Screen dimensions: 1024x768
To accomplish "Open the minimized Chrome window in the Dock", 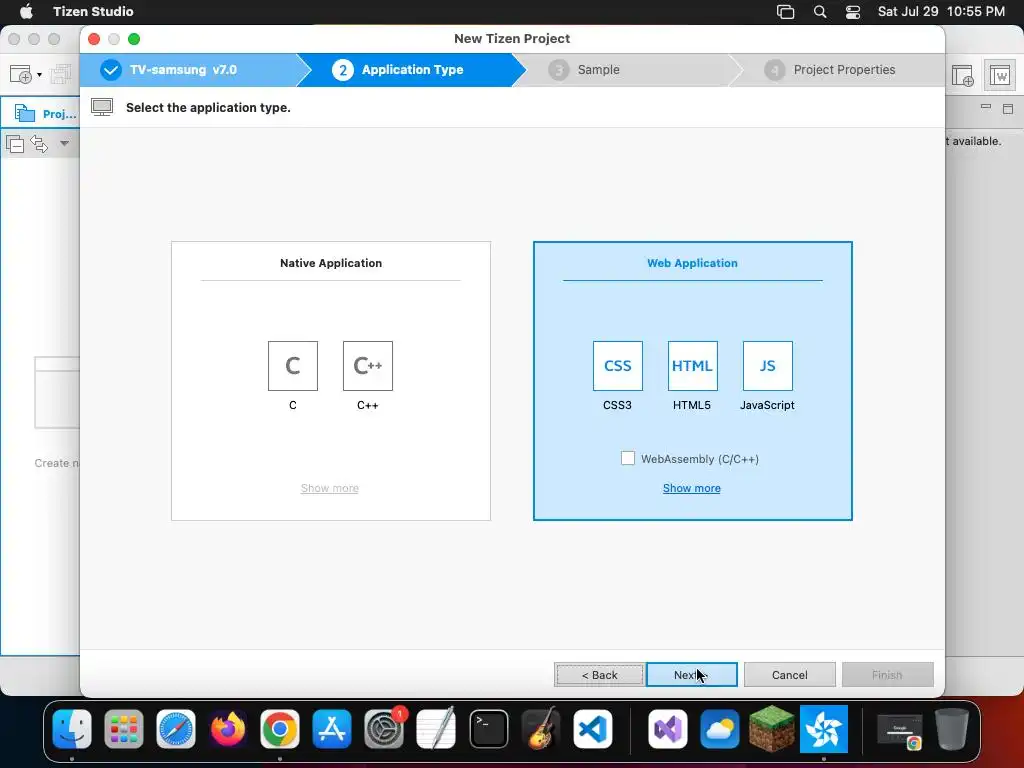I will click(900, 731).
